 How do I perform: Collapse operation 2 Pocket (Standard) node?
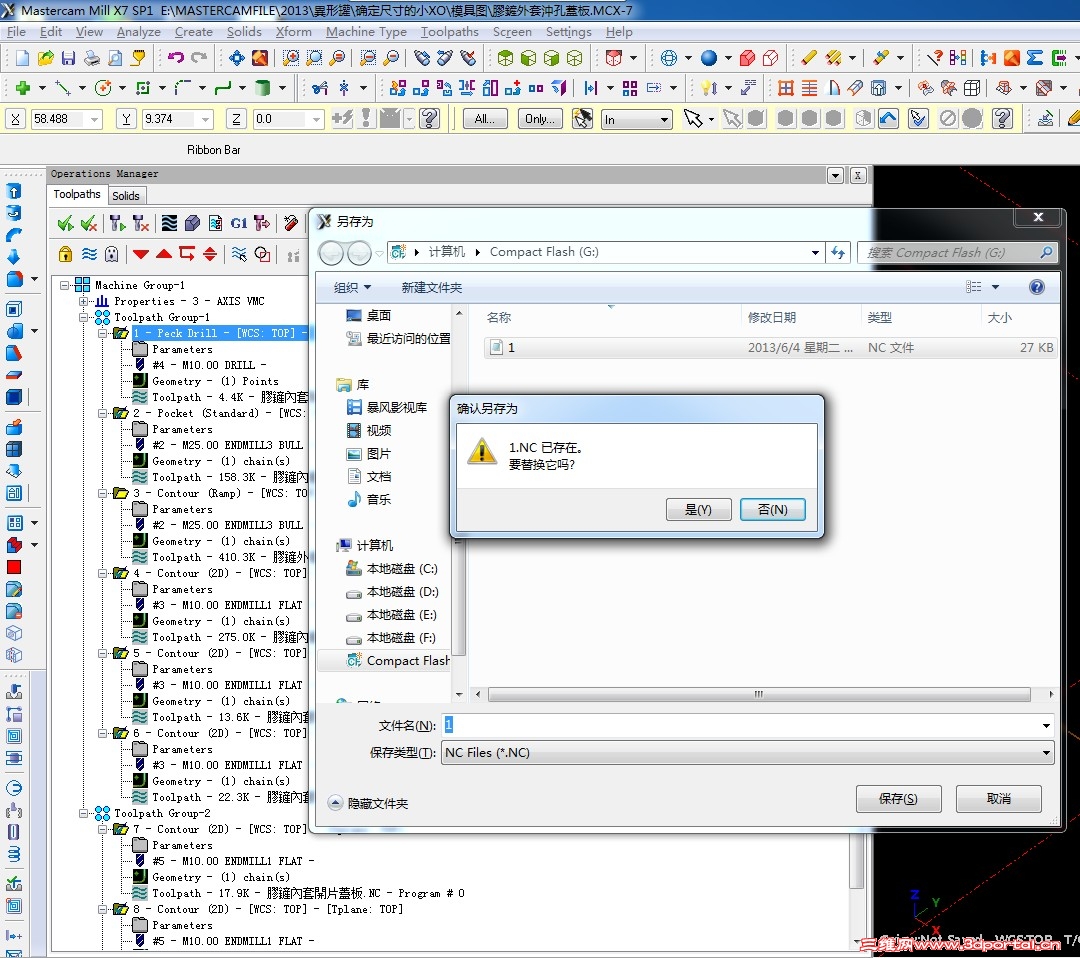[x=103, y=413]
